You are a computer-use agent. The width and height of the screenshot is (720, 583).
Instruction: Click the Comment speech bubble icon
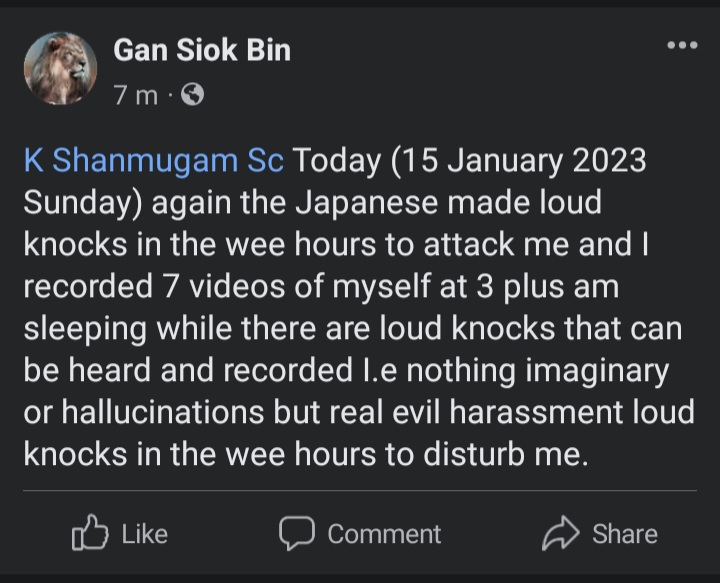pos(296,534)
